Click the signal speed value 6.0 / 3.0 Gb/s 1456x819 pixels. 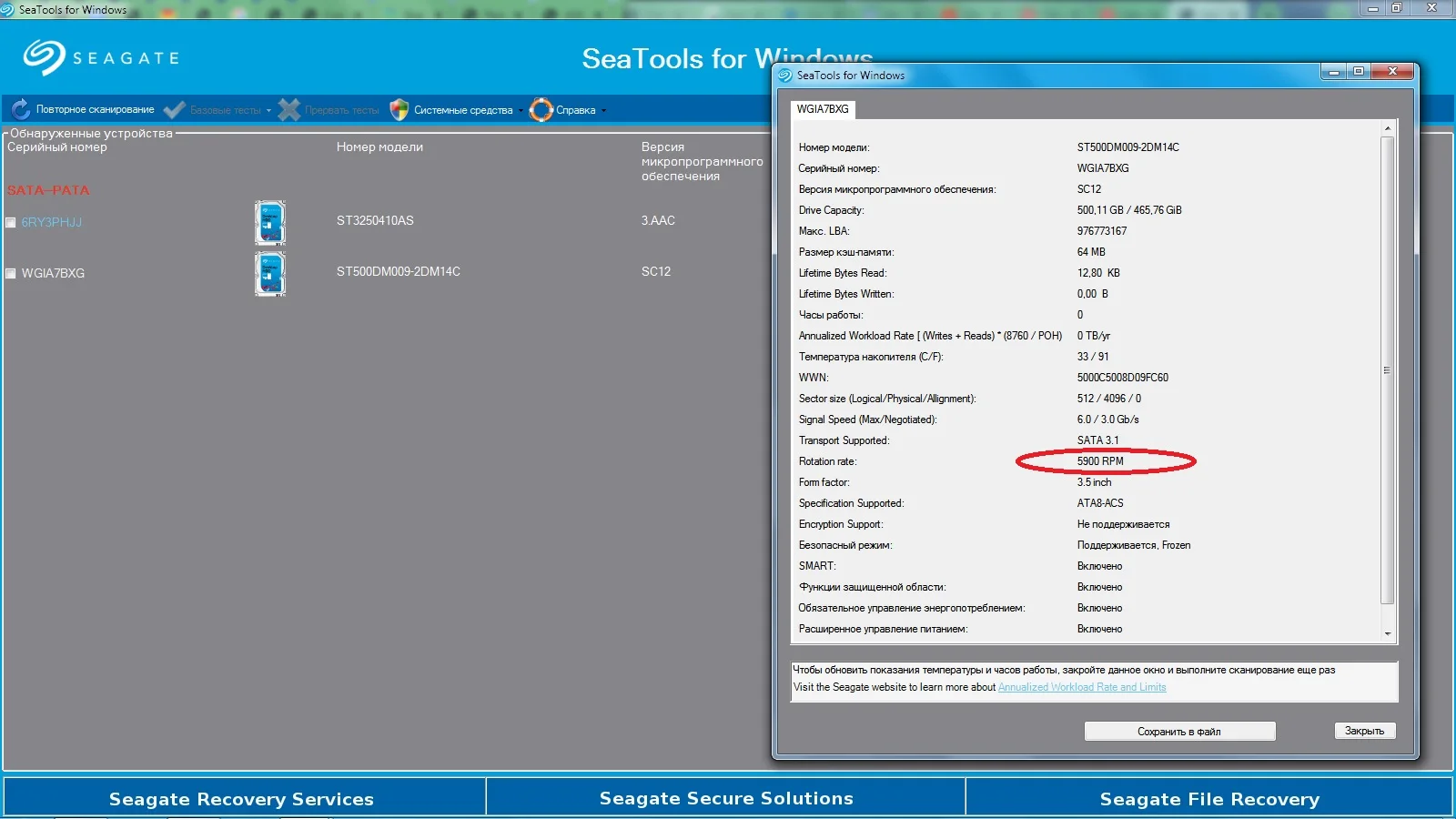(x=1108, y=420)
